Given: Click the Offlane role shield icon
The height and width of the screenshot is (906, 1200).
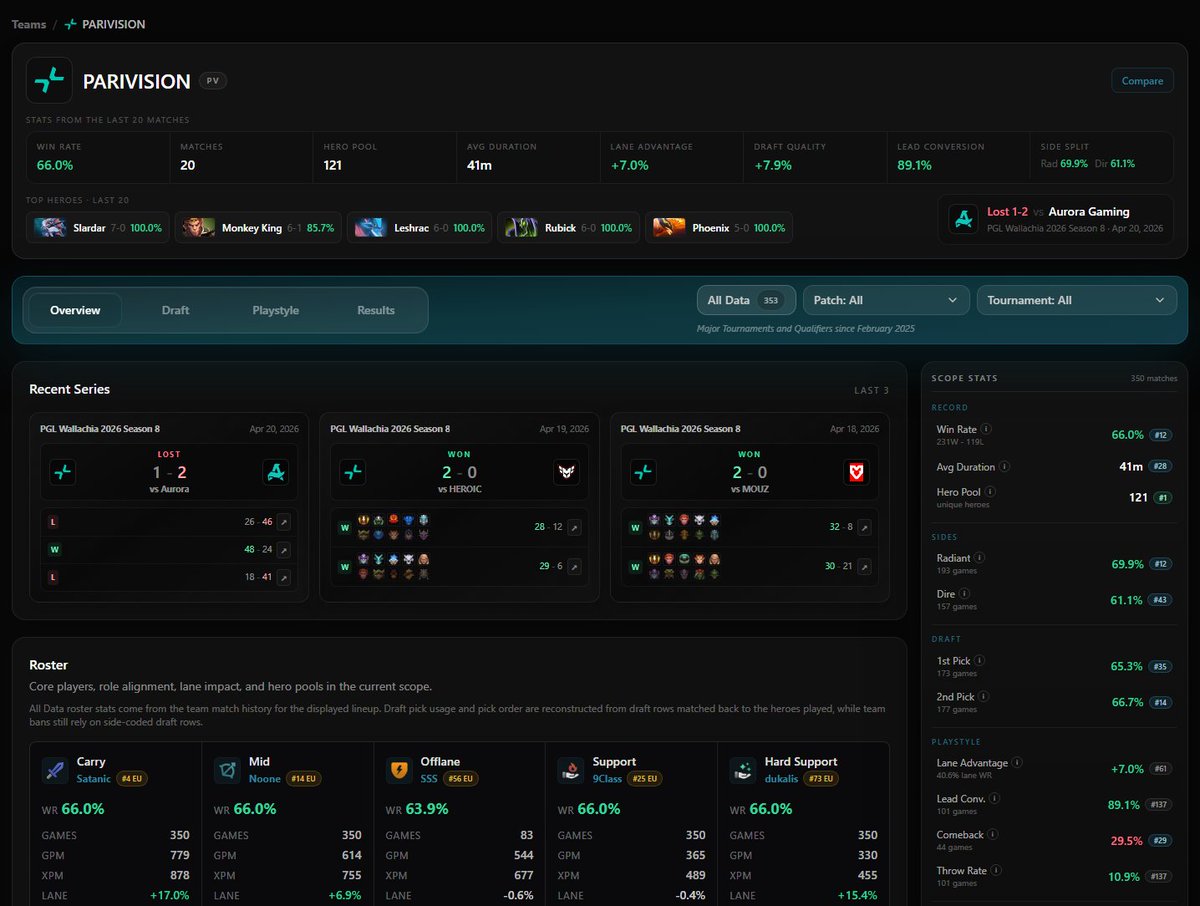Looking at the screenshot, I should [x=399, y=770].
